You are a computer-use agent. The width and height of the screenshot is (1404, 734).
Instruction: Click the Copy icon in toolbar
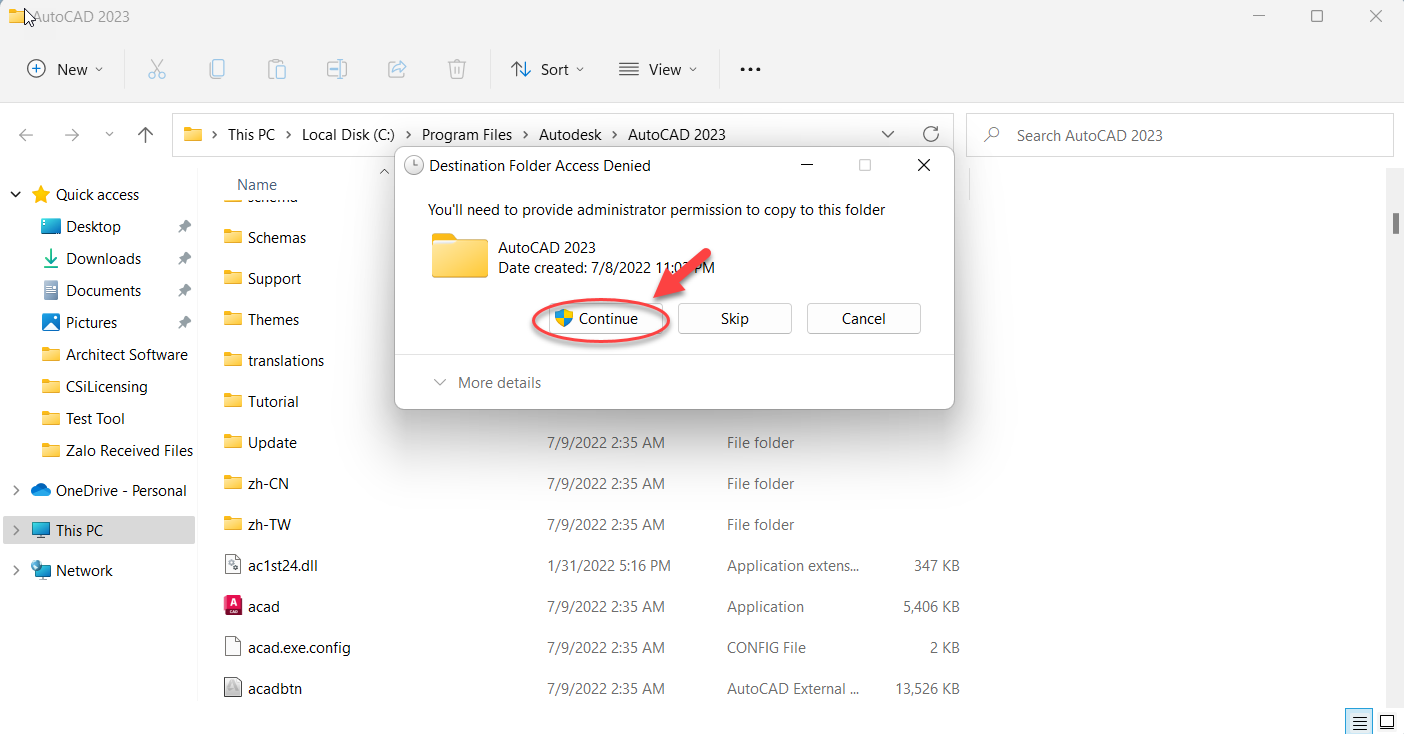216,69
